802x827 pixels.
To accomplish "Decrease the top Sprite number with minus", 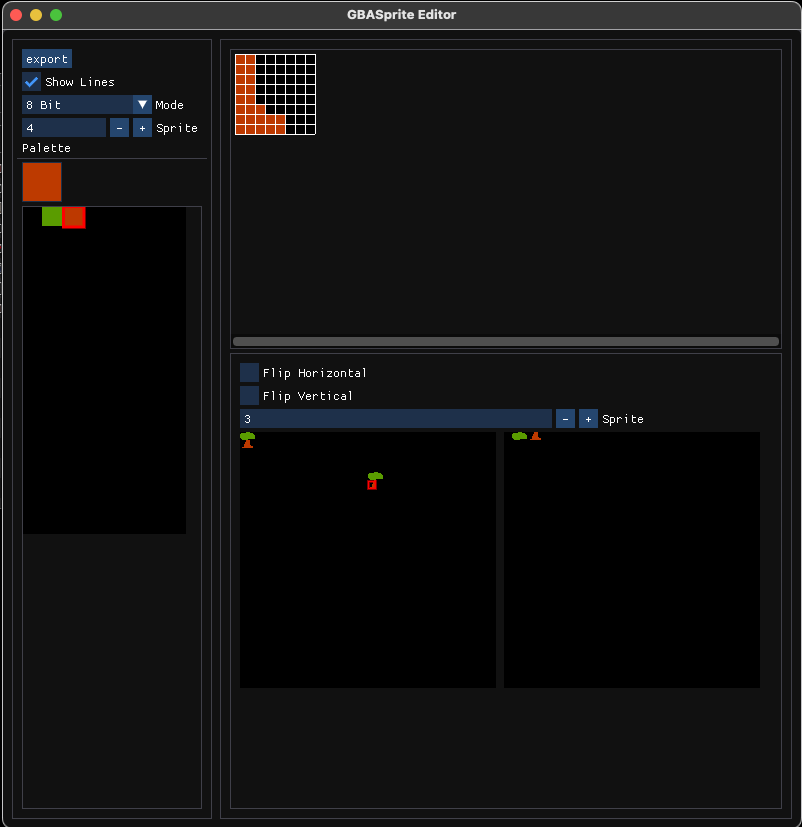I will coord(119,128).
